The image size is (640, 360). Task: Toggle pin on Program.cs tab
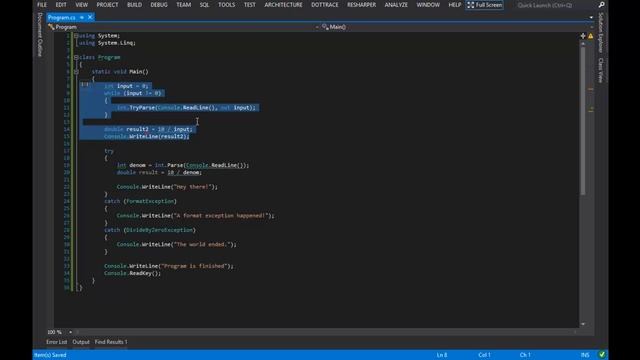click(x=82, y=18)
